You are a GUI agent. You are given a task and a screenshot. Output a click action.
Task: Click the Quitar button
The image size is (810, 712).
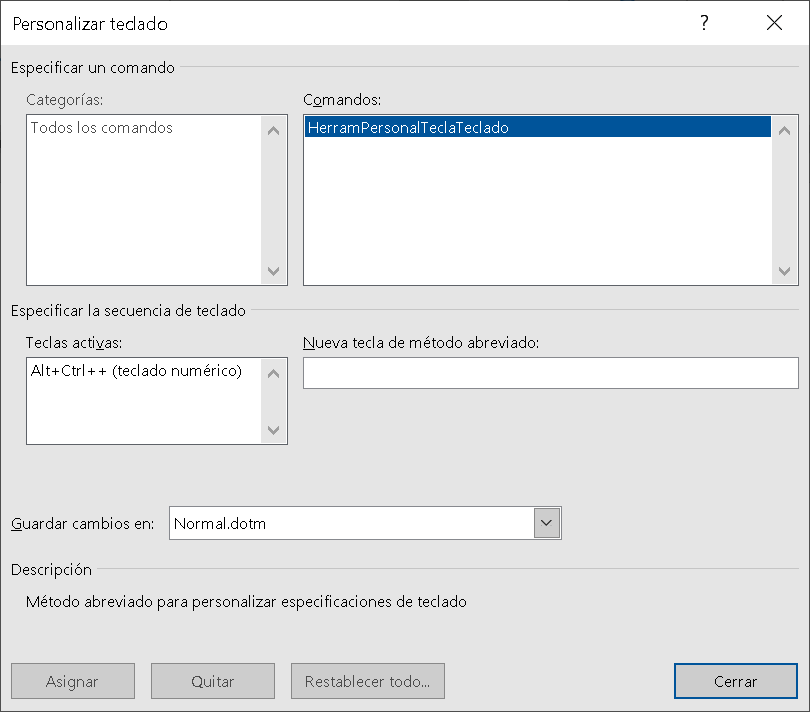tap(213, 681)
